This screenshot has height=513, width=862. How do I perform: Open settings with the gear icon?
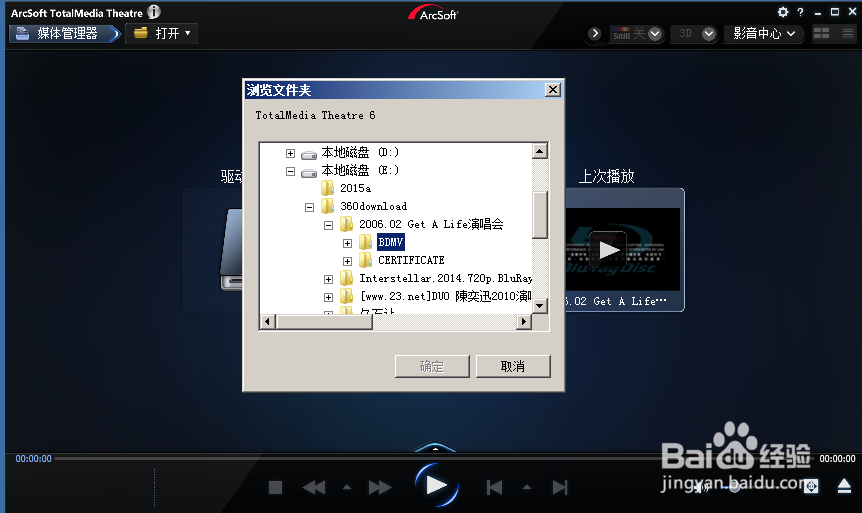(783, 12)
